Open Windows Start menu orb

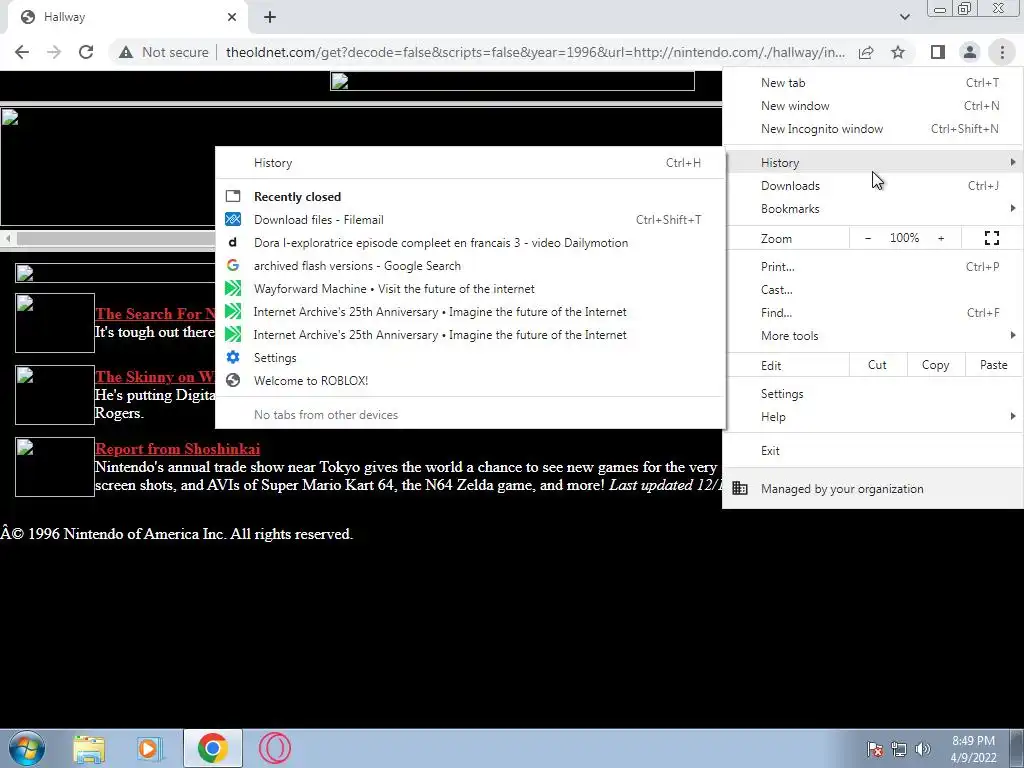(27, 748)
